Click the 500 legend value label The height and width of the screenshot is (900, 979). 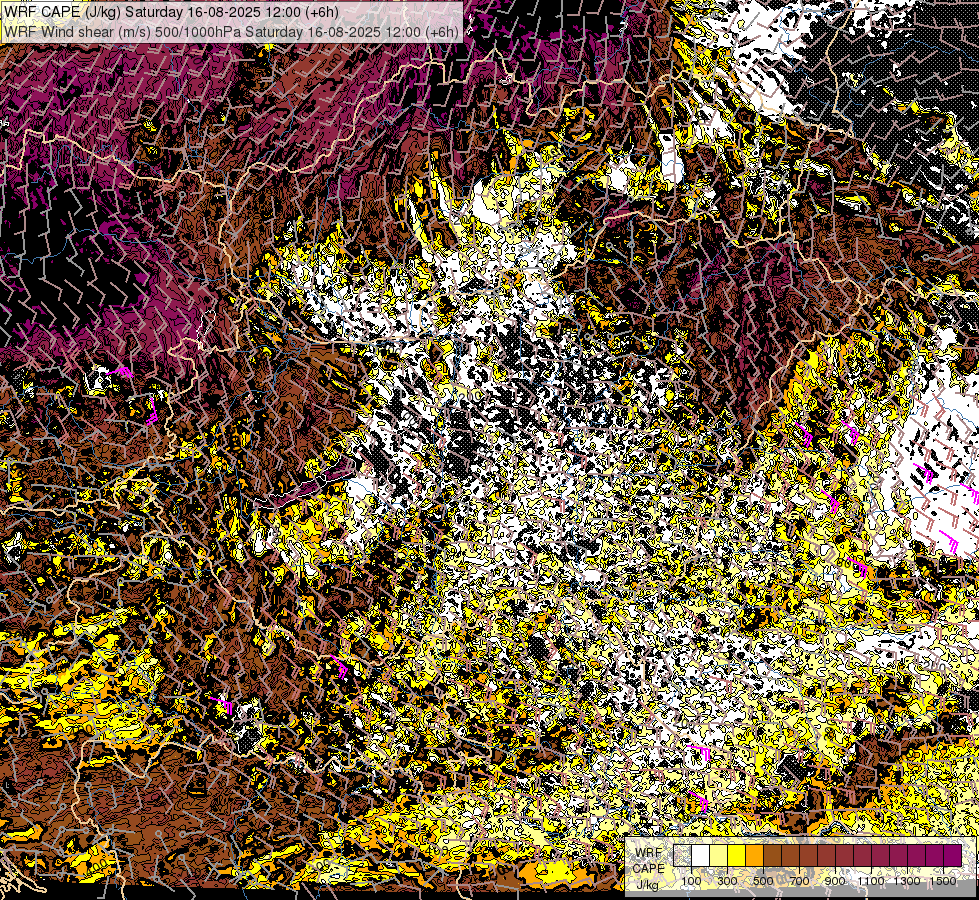click(763, 881)
